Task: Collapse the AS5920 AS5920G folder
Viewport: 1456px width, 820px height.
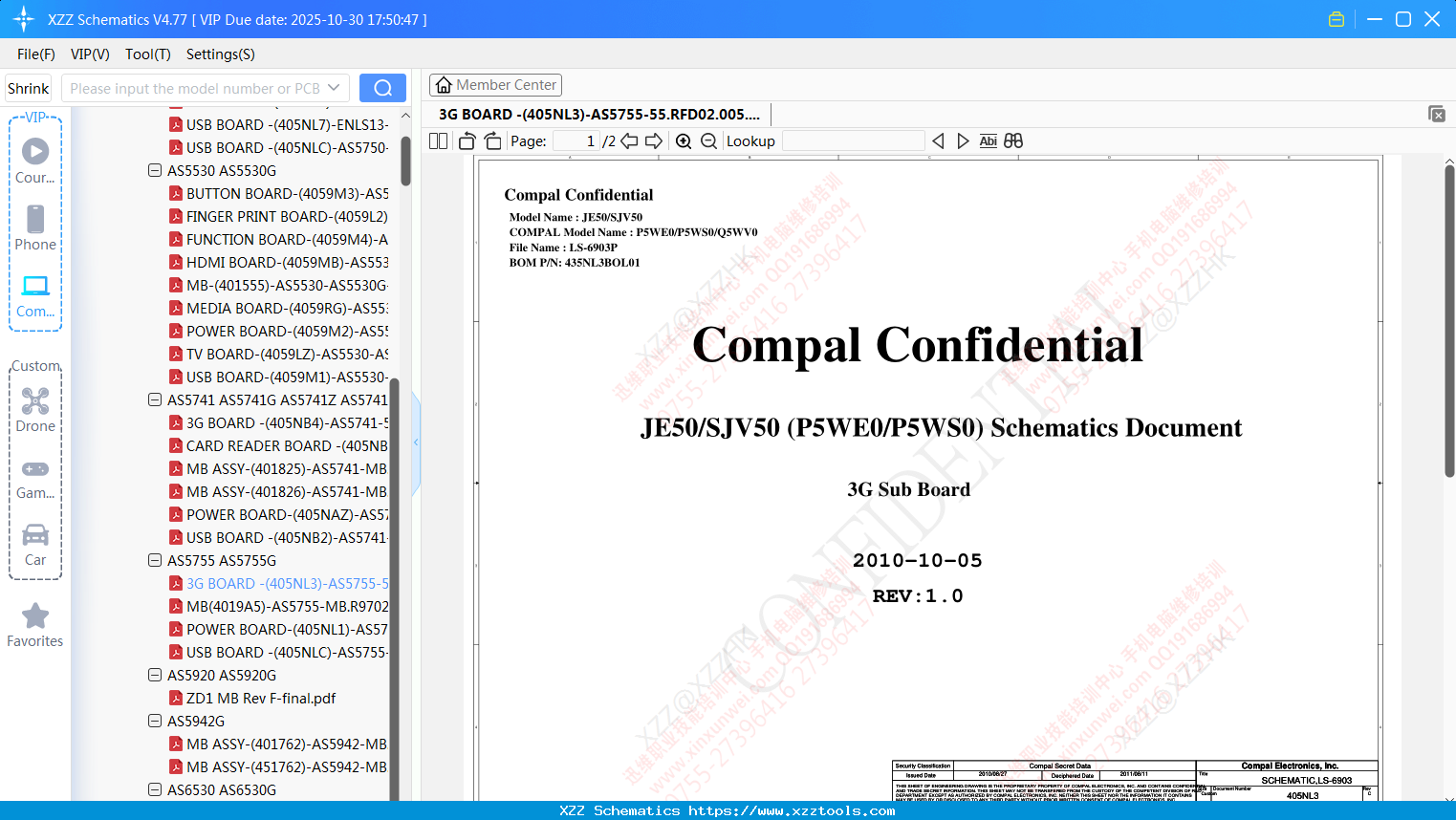Action: pyautogui.click(x=155, y=675)
